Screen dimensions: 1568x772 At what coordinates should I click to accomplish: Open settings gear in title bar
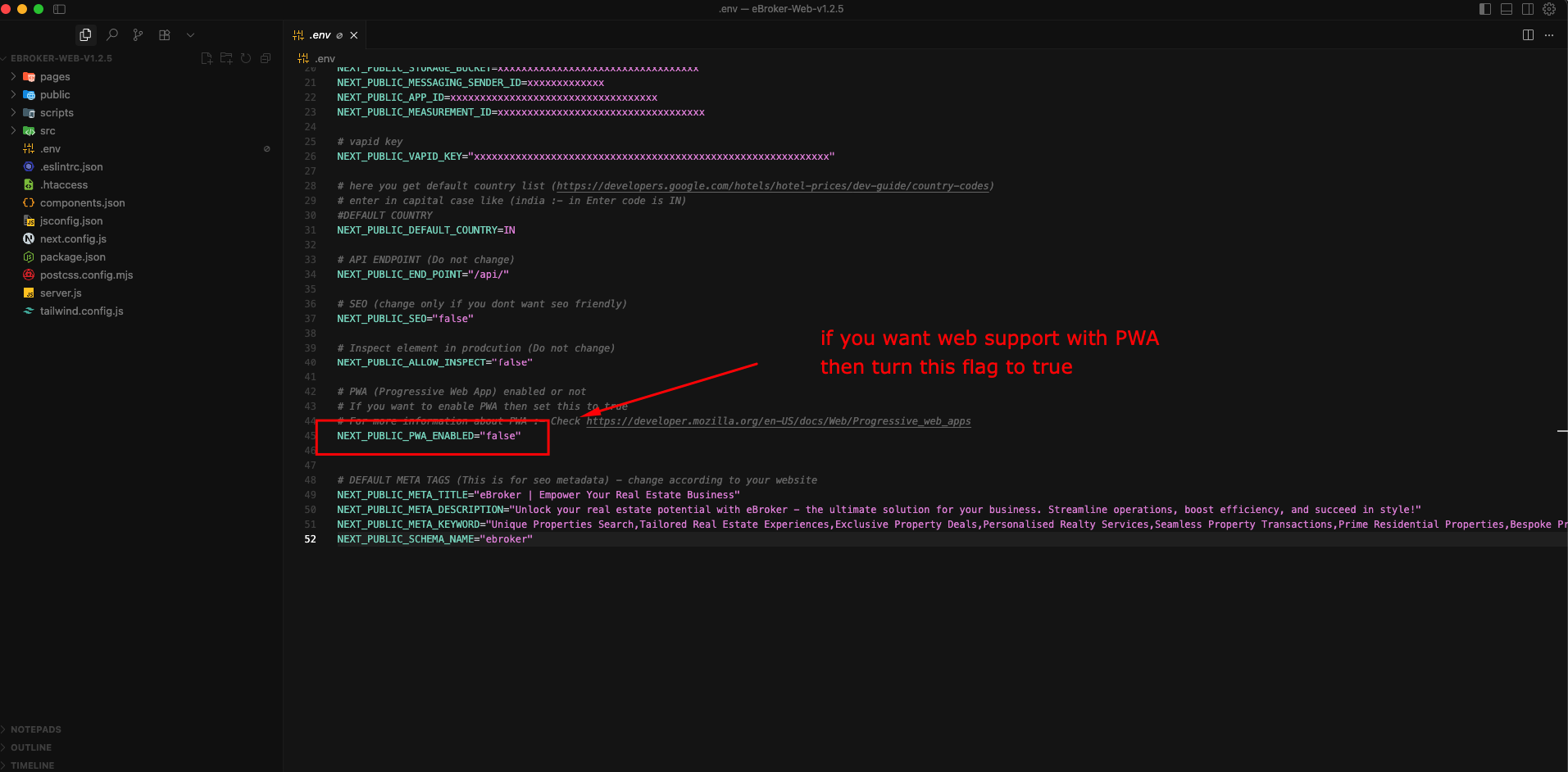1549,9
